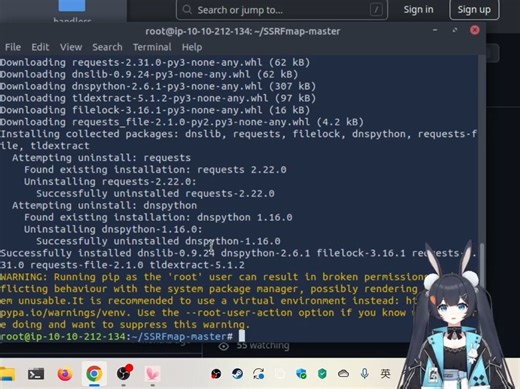Click 'Found existing installation: requests 2.22.0' line

155,170
